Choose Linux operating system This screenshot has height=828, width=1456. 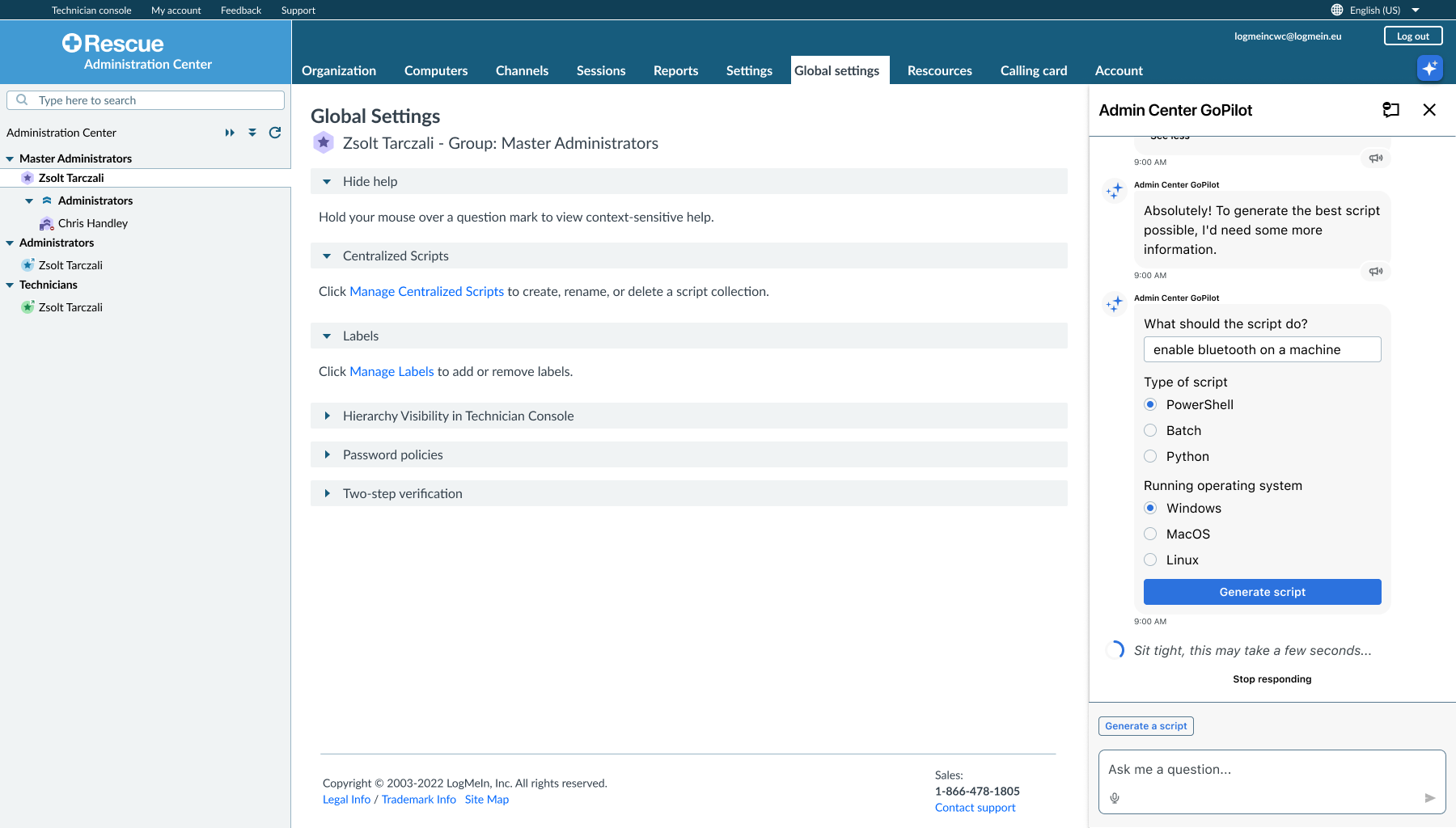click(1150, 560)
